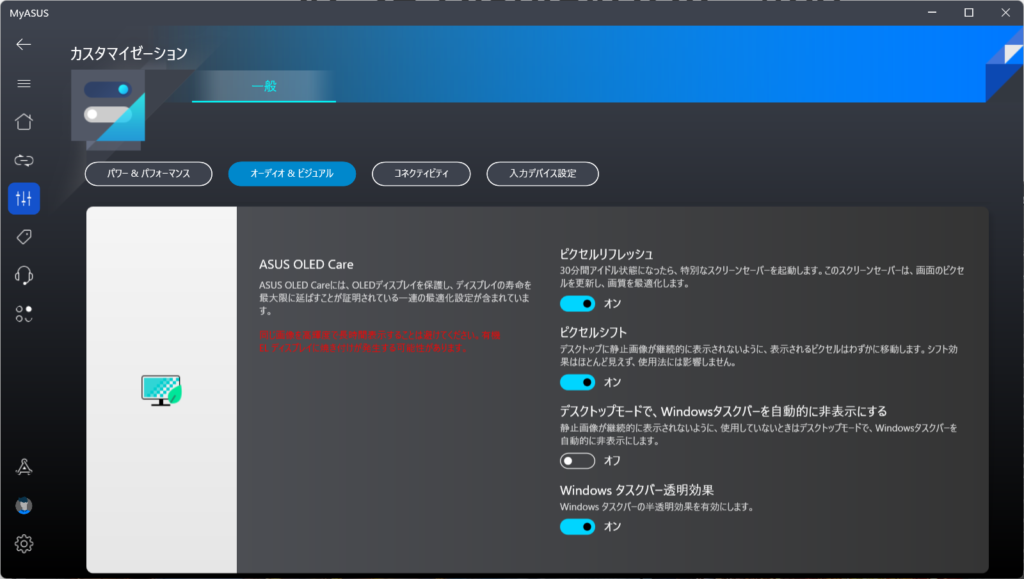
Task: Click the page-curl corner icon
Action: 1004,62
